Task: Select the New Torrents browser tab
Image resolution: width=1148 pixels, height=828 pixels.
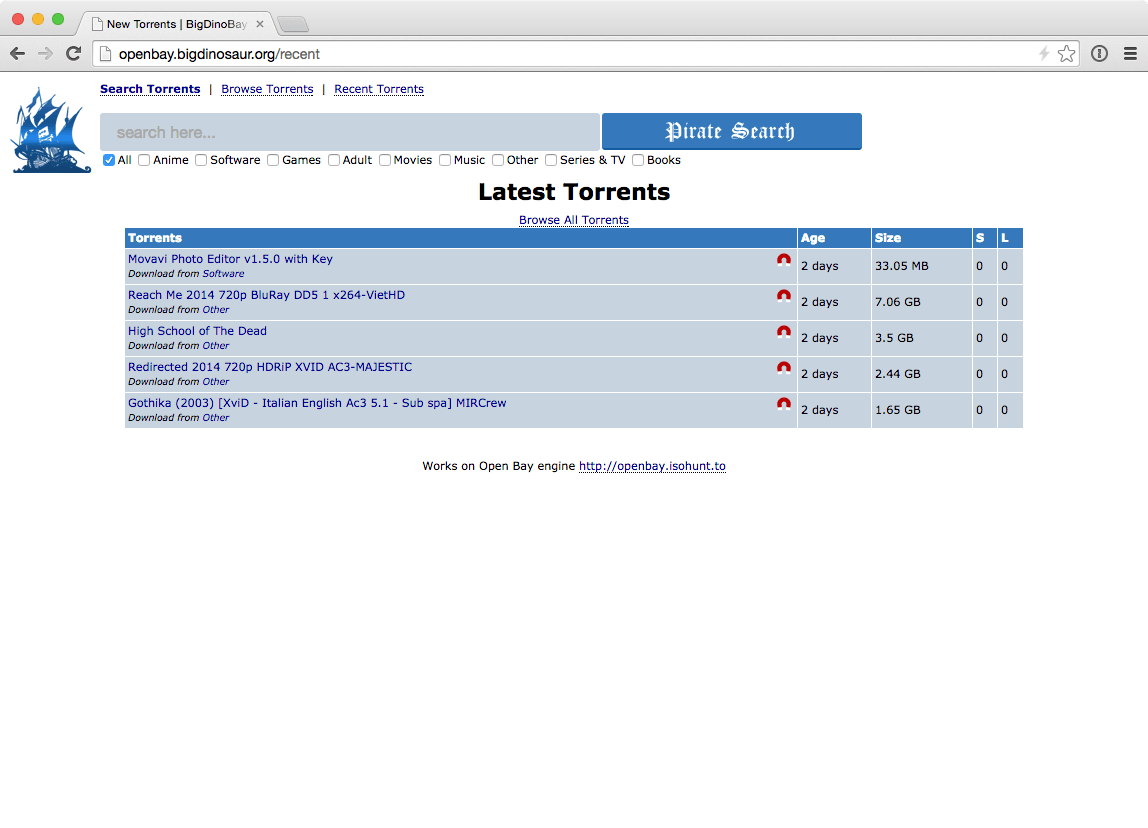Action: (175, 24)
